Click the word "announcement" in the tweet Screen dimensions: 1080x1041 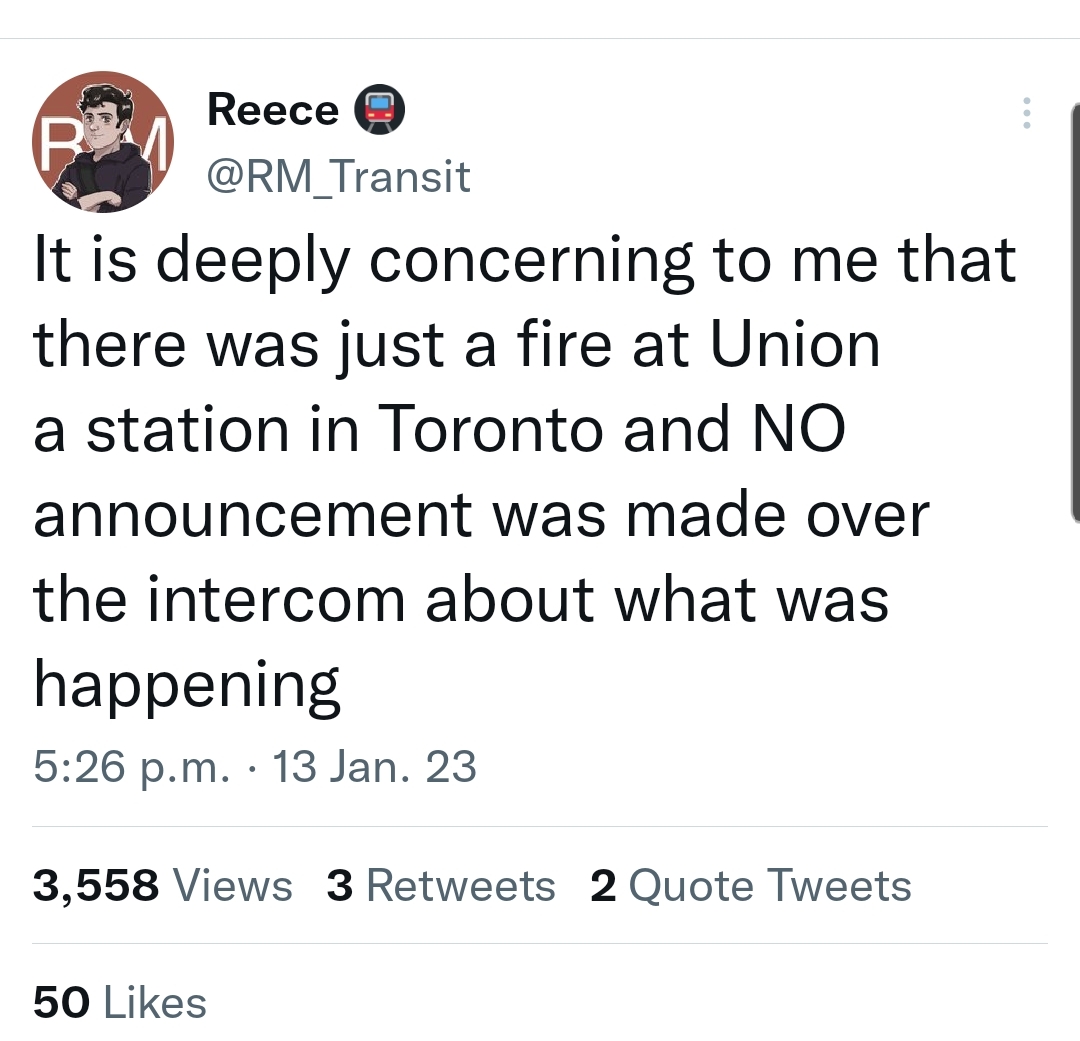coord(252,515)
